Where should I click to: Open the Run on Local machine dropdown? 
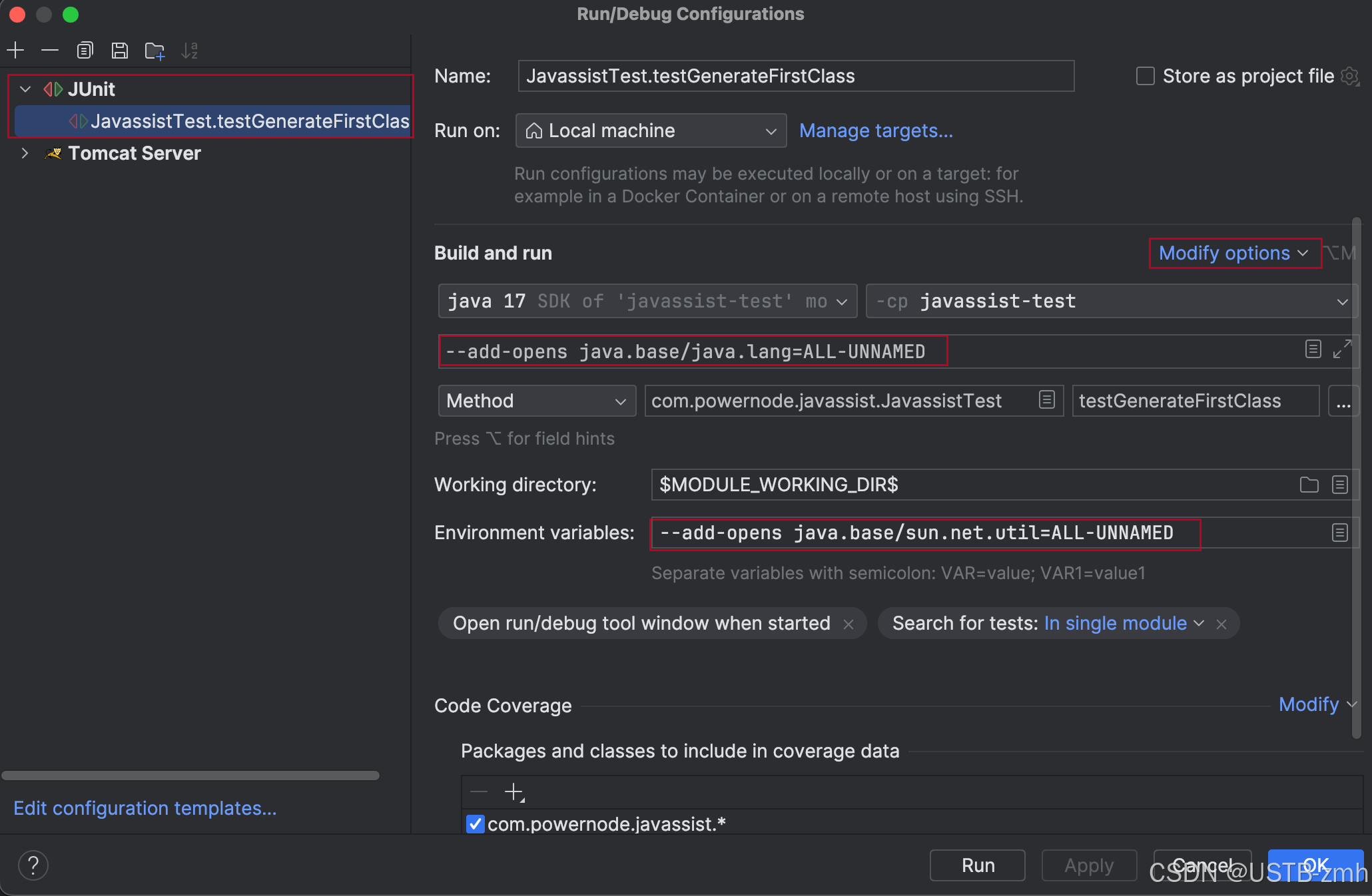(651, 130)
